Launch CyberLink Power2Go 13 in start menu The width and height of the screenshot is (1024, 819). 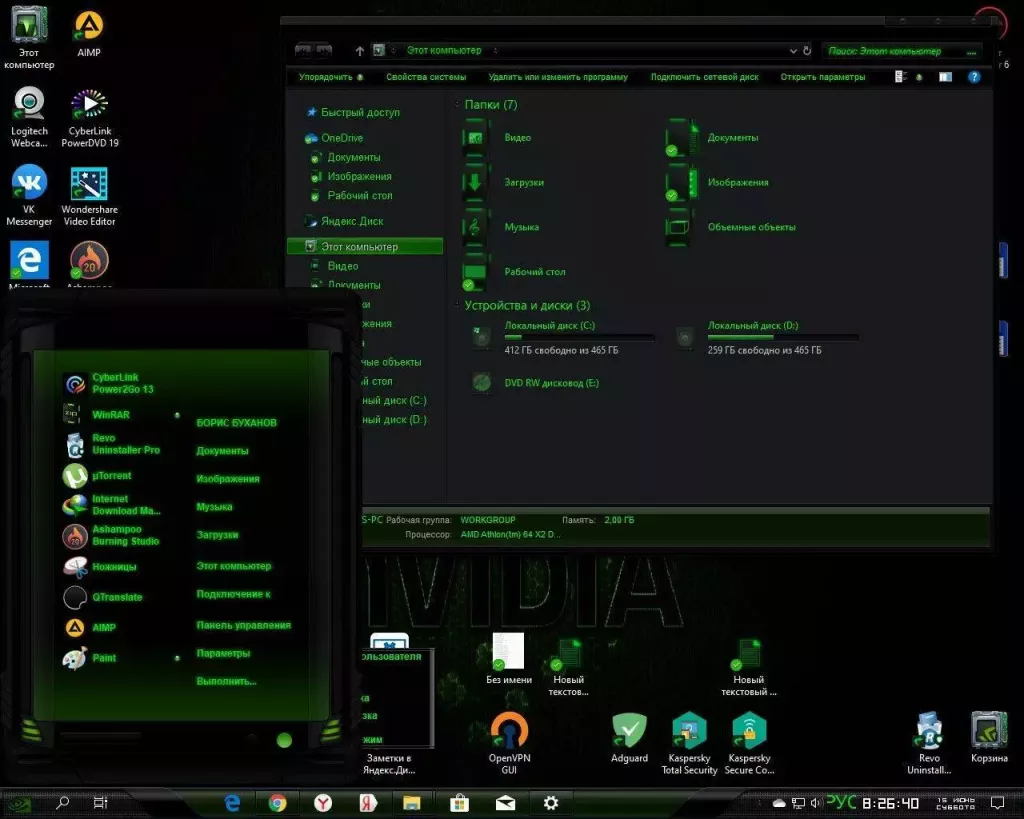click(110, 383)
